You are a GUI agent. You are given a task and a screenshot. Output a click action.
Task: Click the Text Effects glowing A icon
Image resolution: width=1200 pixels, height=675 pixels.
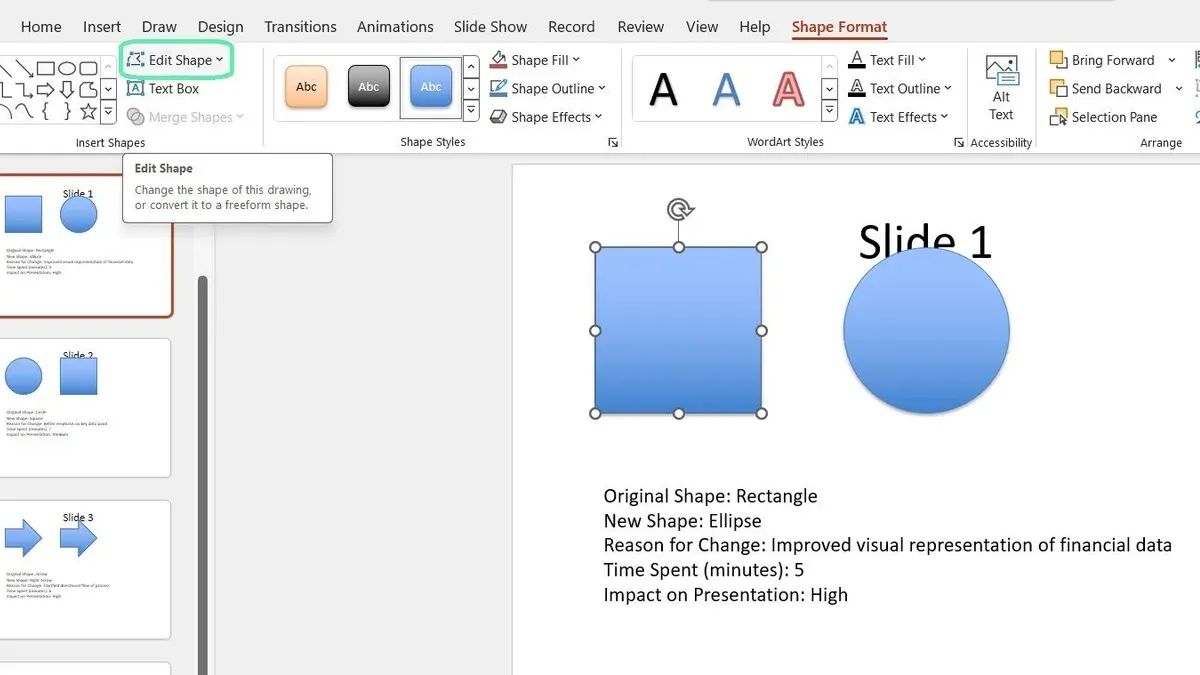coord(856,117)
